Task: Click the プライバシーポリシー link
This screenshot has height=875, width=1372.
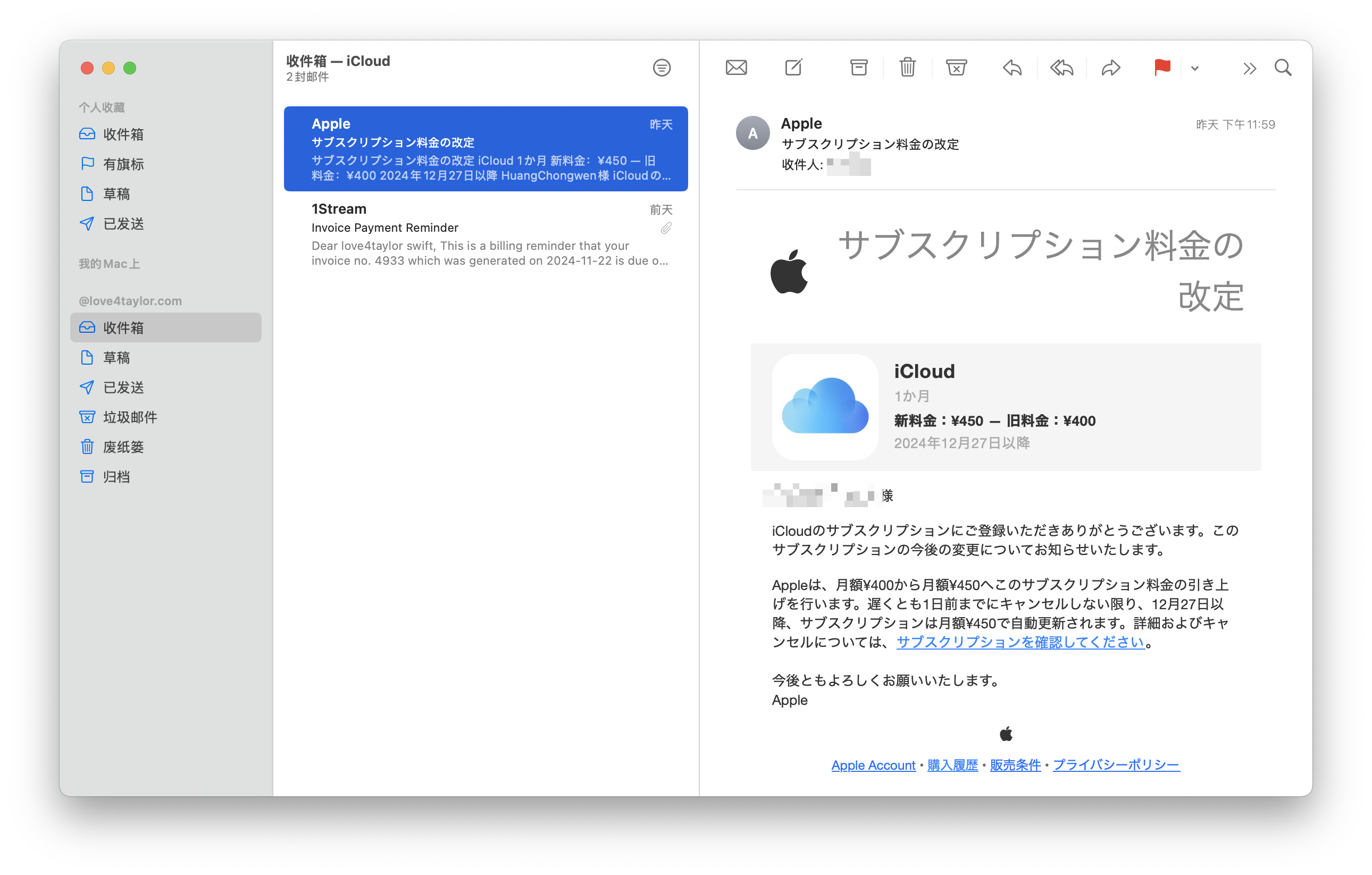Action: pyautogui.click(x=1116, y=765)
